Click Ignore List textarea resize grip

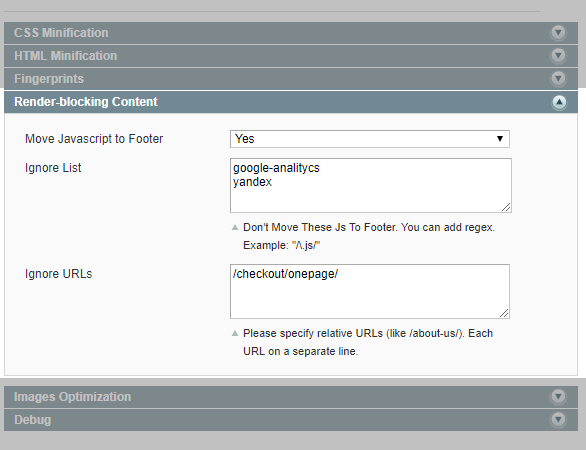506,207
